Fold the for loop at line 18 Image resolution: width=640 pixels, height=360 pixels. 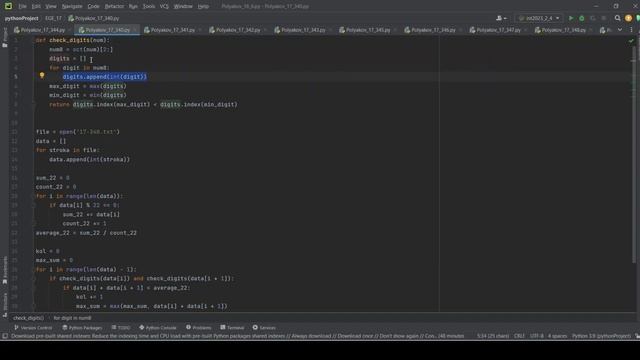[x=34, y=196]
